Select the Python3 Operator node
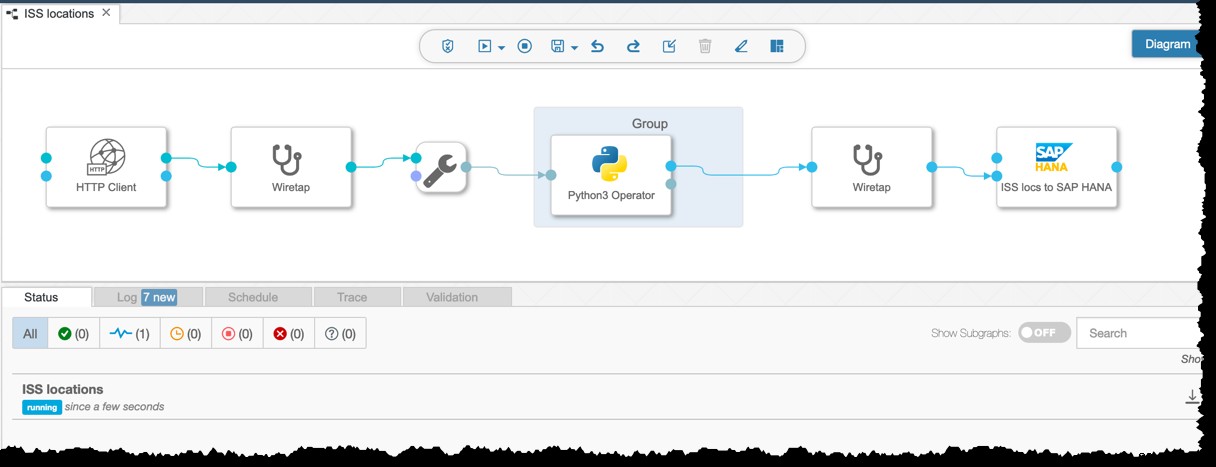1216x467 pixels. click(x=611, y=176)
